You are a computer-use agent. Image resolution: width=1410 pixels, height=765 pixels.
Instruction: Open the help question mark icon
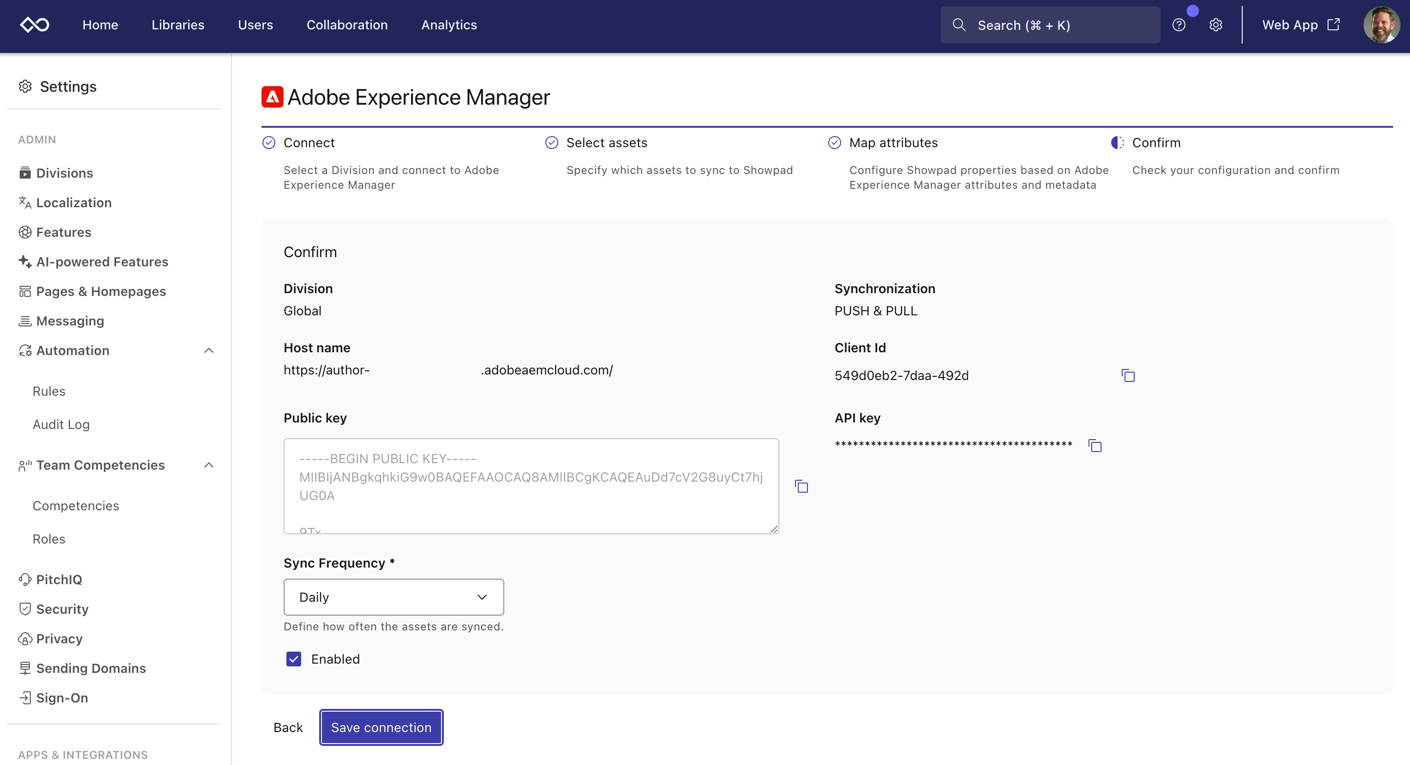point(1179,25)
